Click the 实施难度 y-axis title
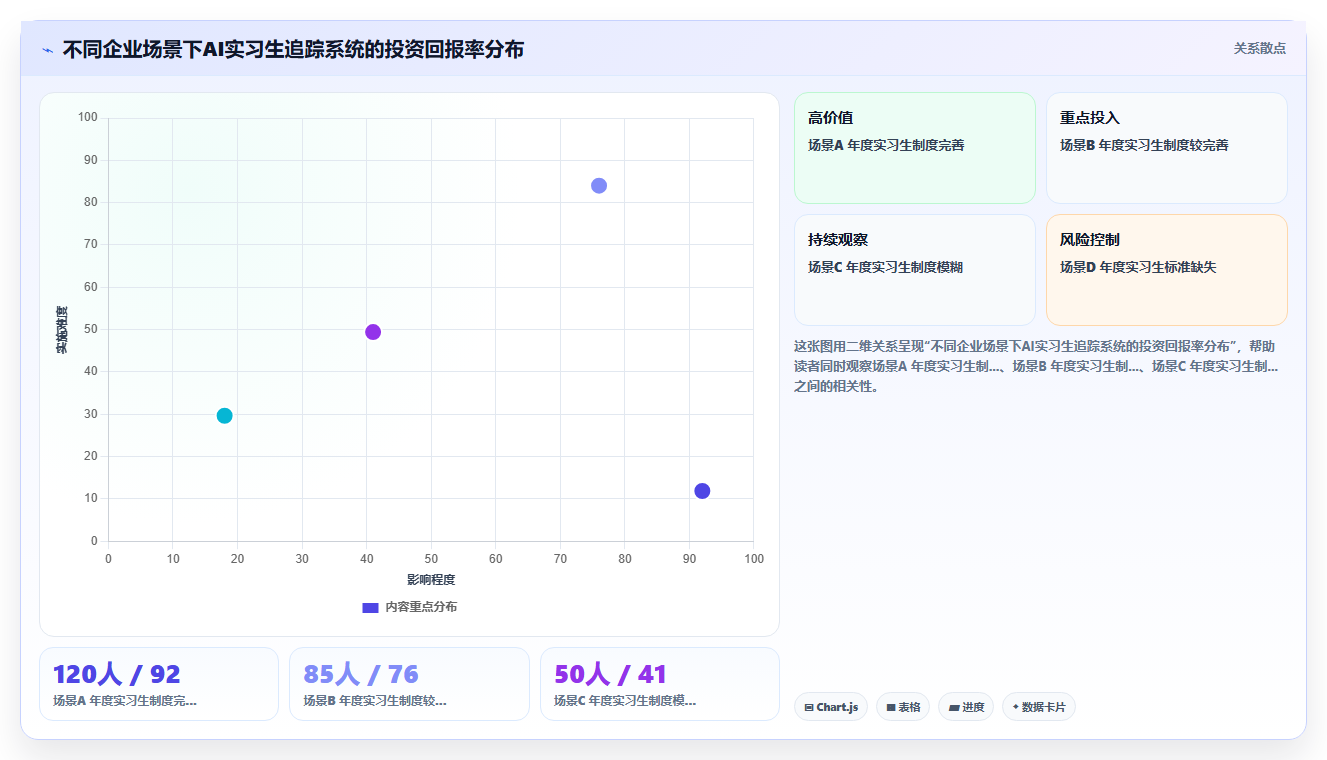The height and width of the screenshot is (760, 1327). 62,330
